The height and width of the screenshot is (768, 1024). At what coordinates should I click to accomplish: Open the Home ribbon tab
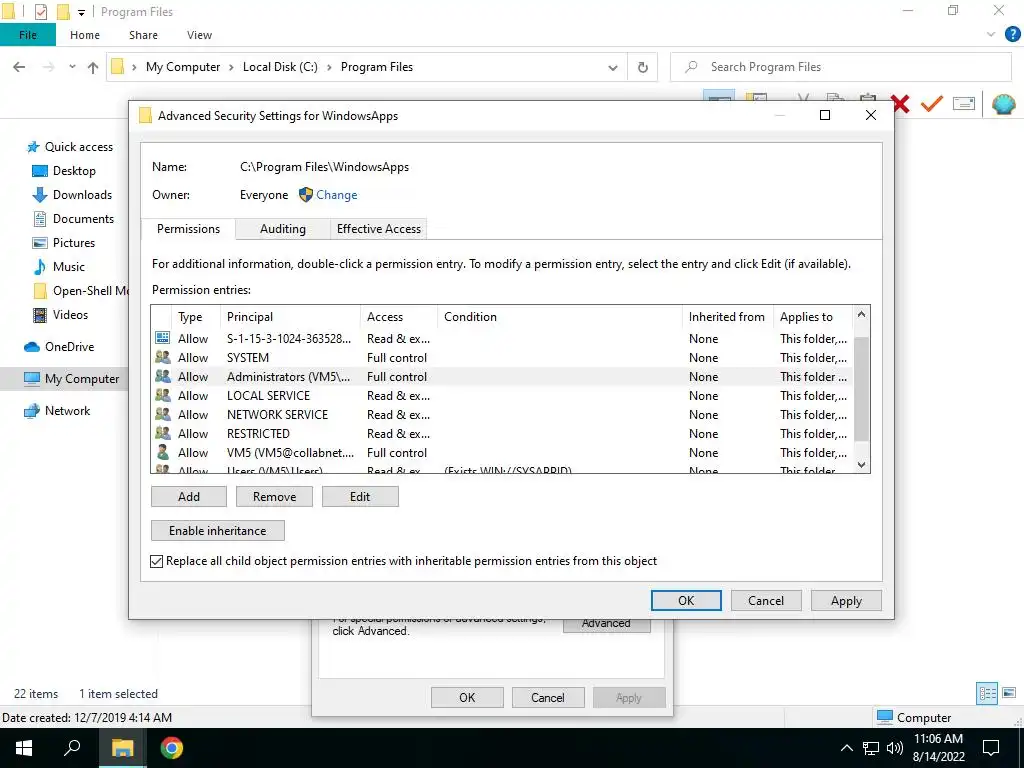coord(85,35)
